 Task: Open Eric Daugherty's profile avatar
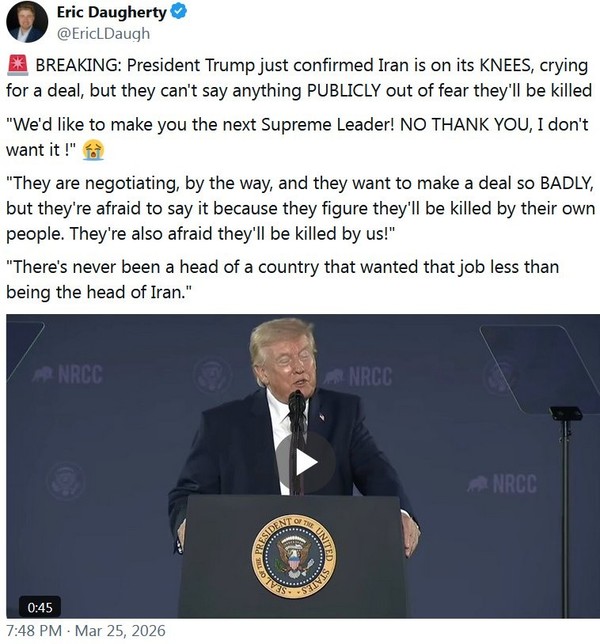click(27, 22)
